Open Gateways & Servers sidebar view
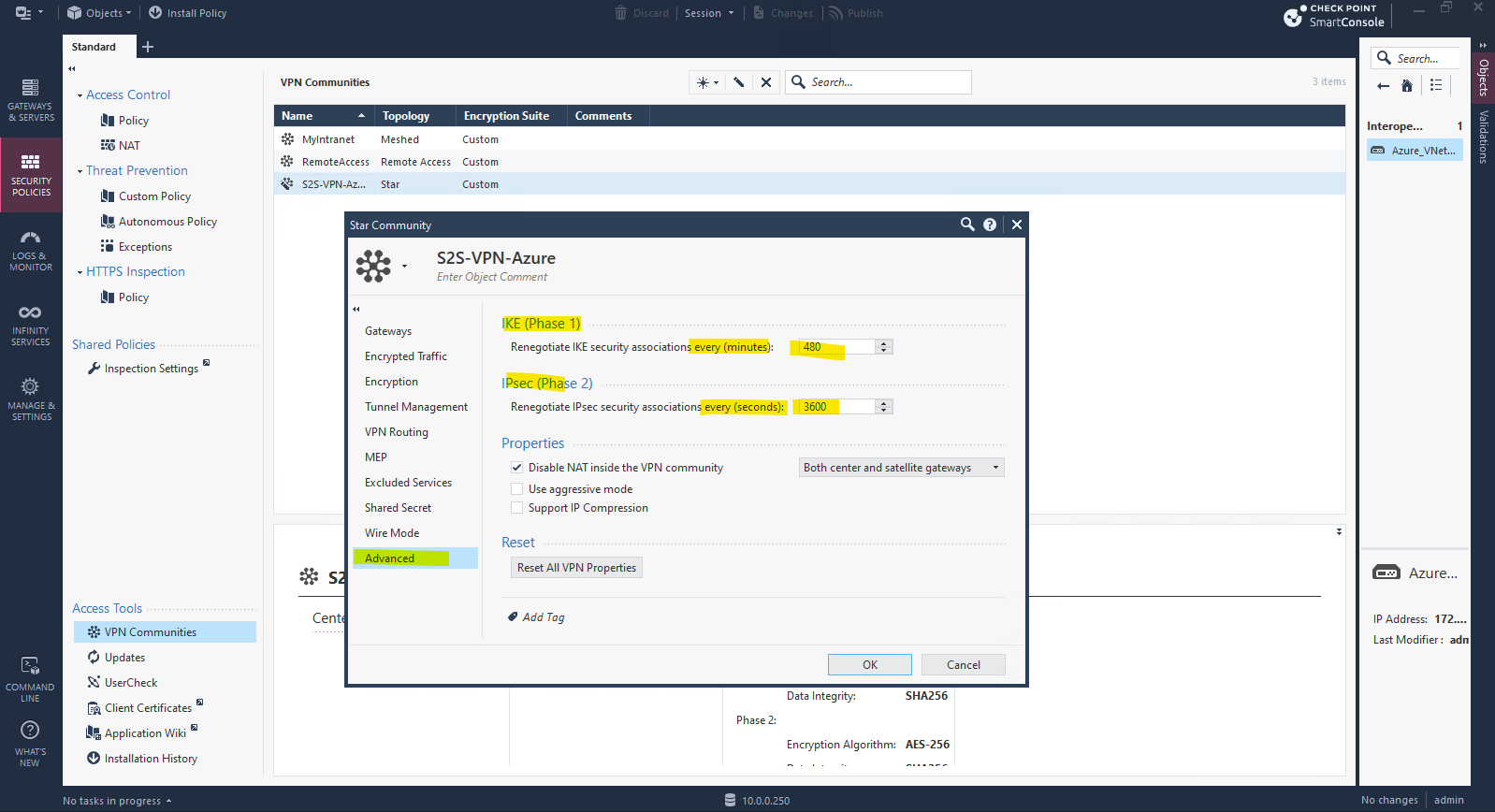 click(31, 100)
